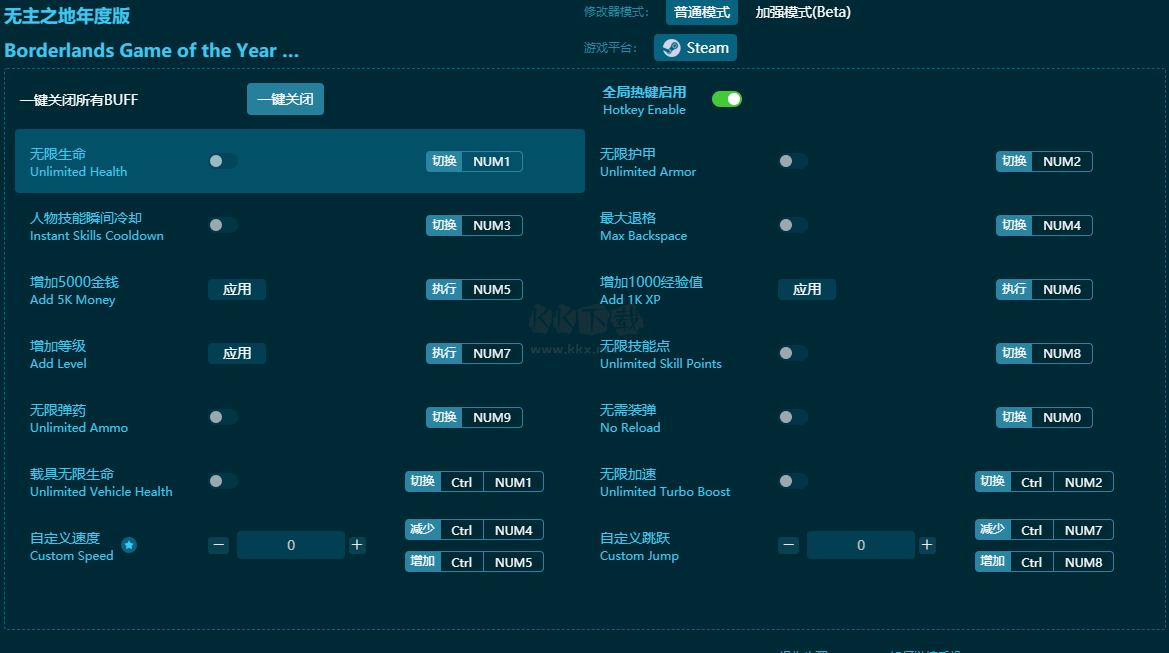This screenshot has height=653, width=1169.
Task: Enable Unlimited Turbo Boost toggle
Action: pos(793,482)
